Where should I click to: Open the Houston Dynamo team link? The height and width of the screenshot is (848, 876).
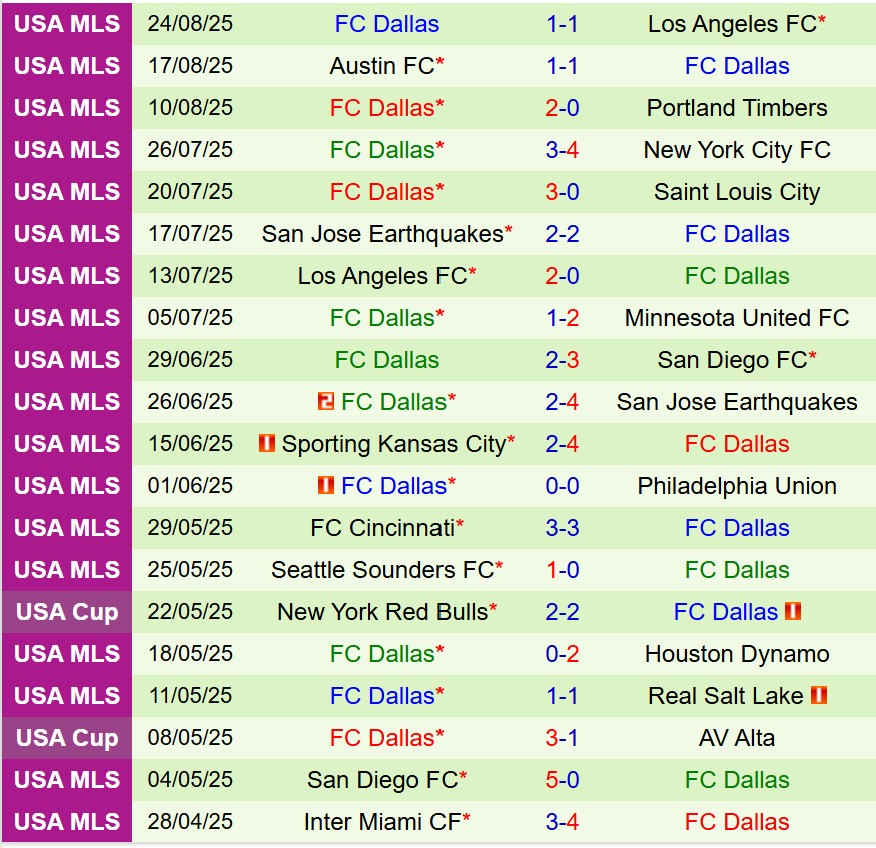point(737,654)
